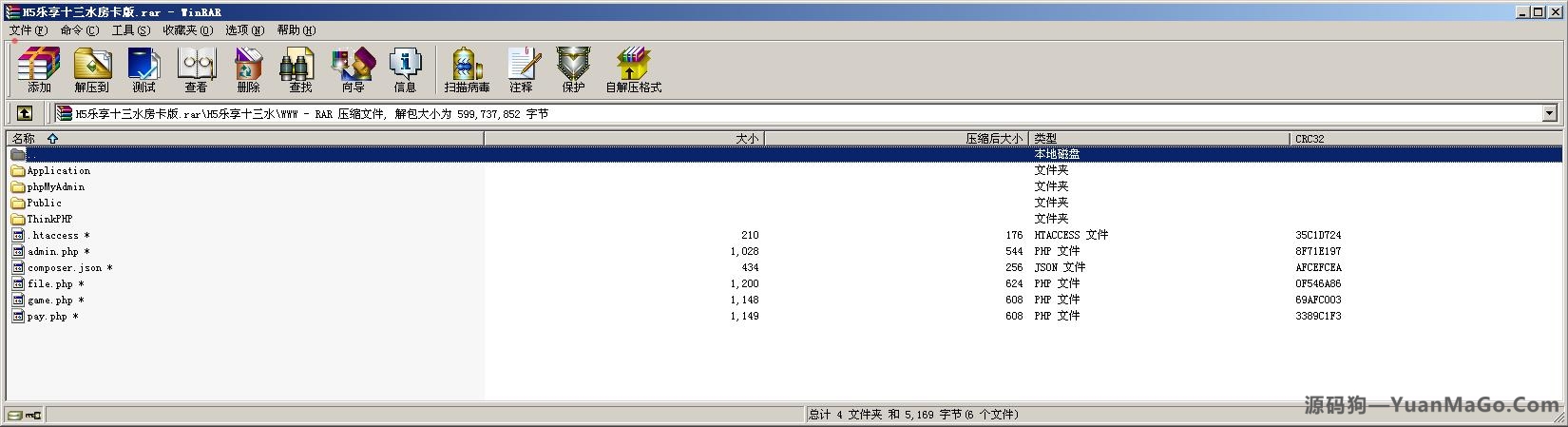1568x427 pixels.
Task: Click CRC value 69AFC003
Action: coord(1318,301)
